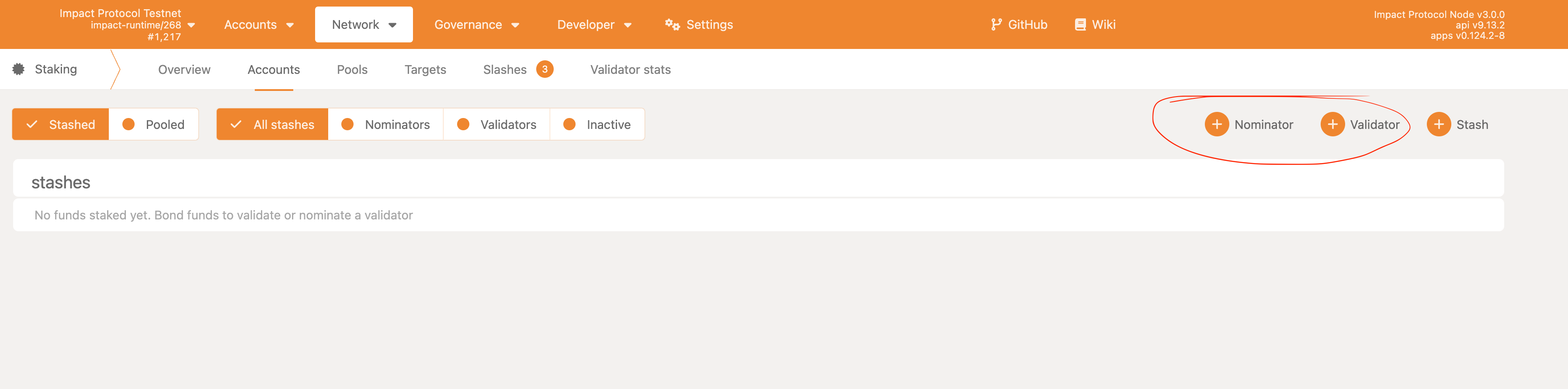The height and width of the screenshot is (389, 1568).
Task: Go to the Targets tab
Action: tap(425, 69)
